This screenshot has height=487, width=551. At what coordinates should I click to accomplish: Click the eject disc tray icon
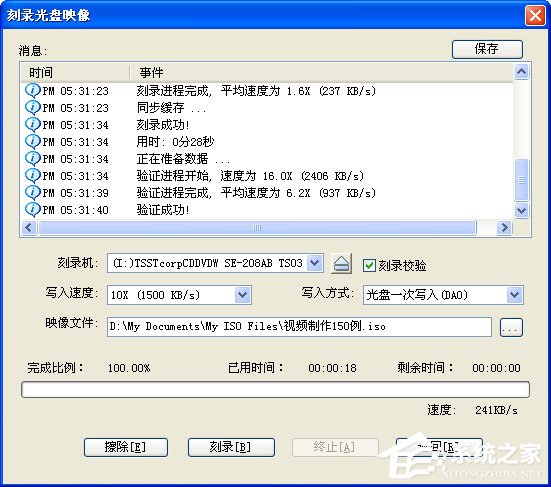pos(341,263)
